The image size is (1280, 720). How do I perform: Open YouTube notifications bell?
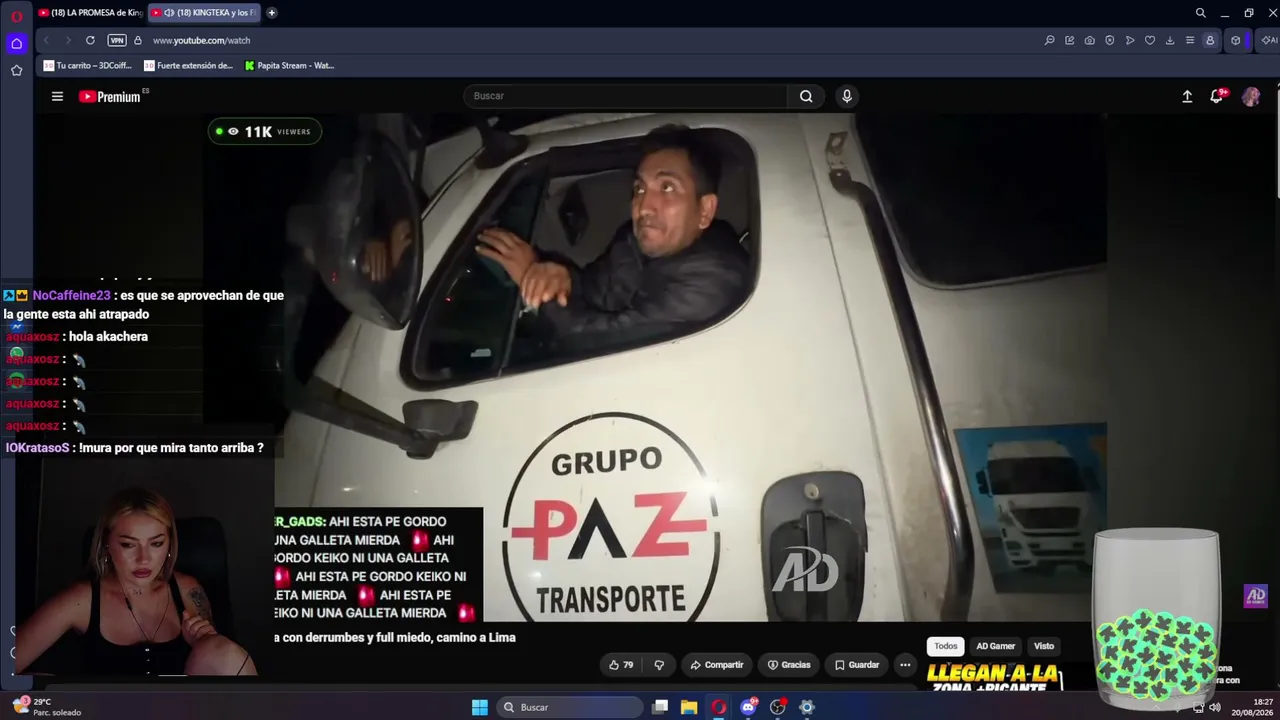(x=1217, y=96)
